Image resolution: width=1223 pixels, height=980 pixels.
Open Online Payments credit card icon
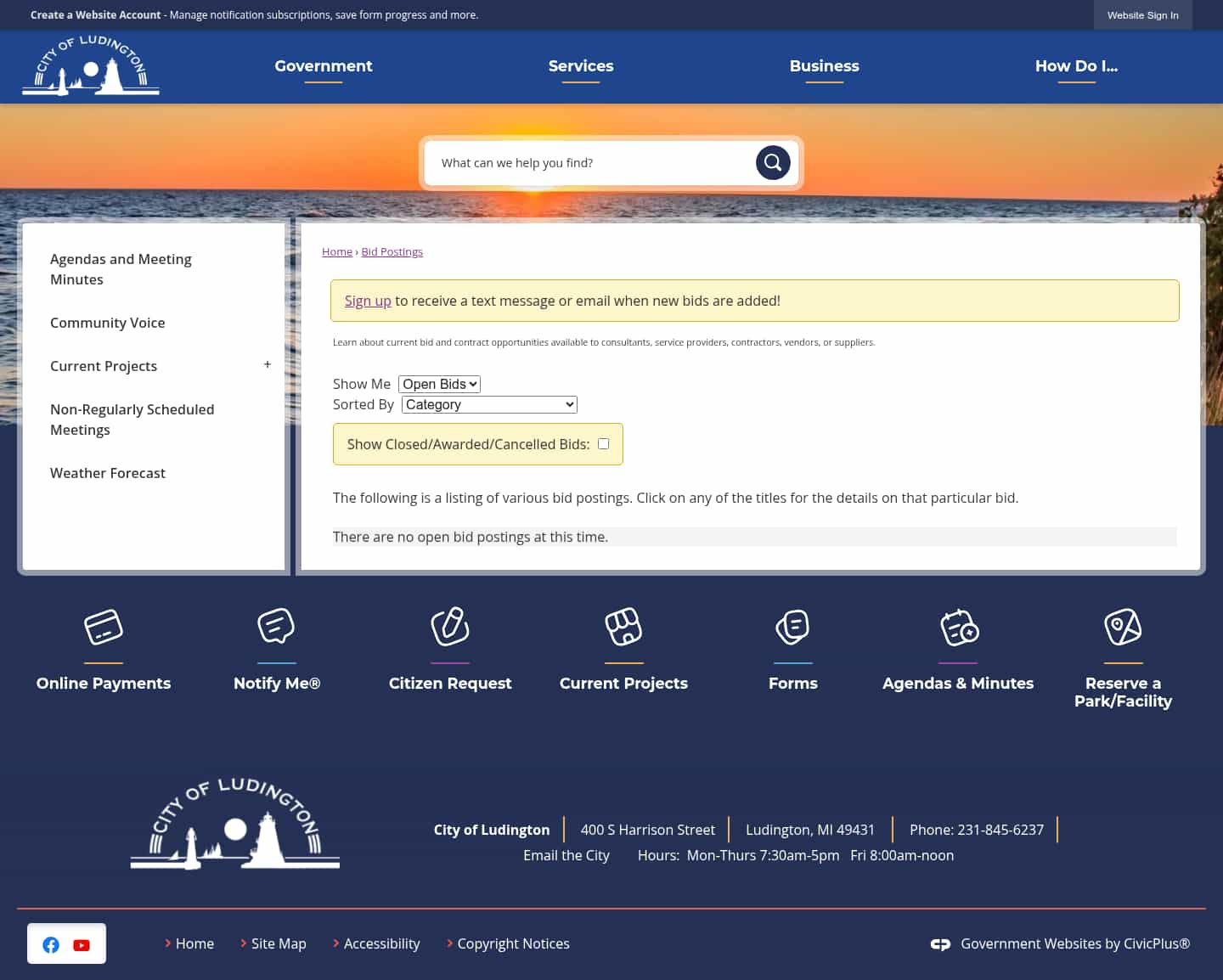tap(104, 628)
